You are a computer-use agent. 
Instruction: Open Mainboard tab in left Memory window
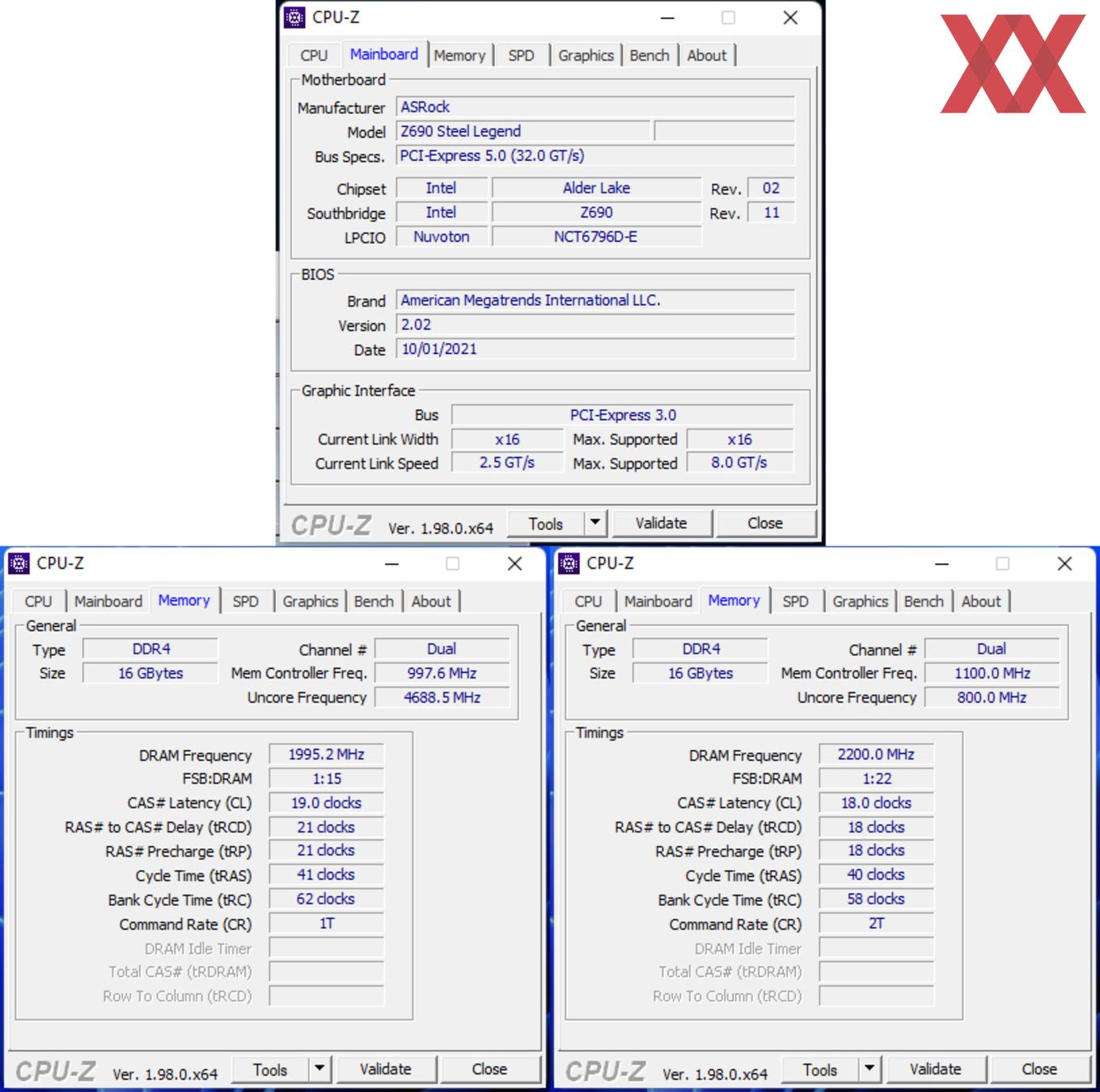coord(108,601)
